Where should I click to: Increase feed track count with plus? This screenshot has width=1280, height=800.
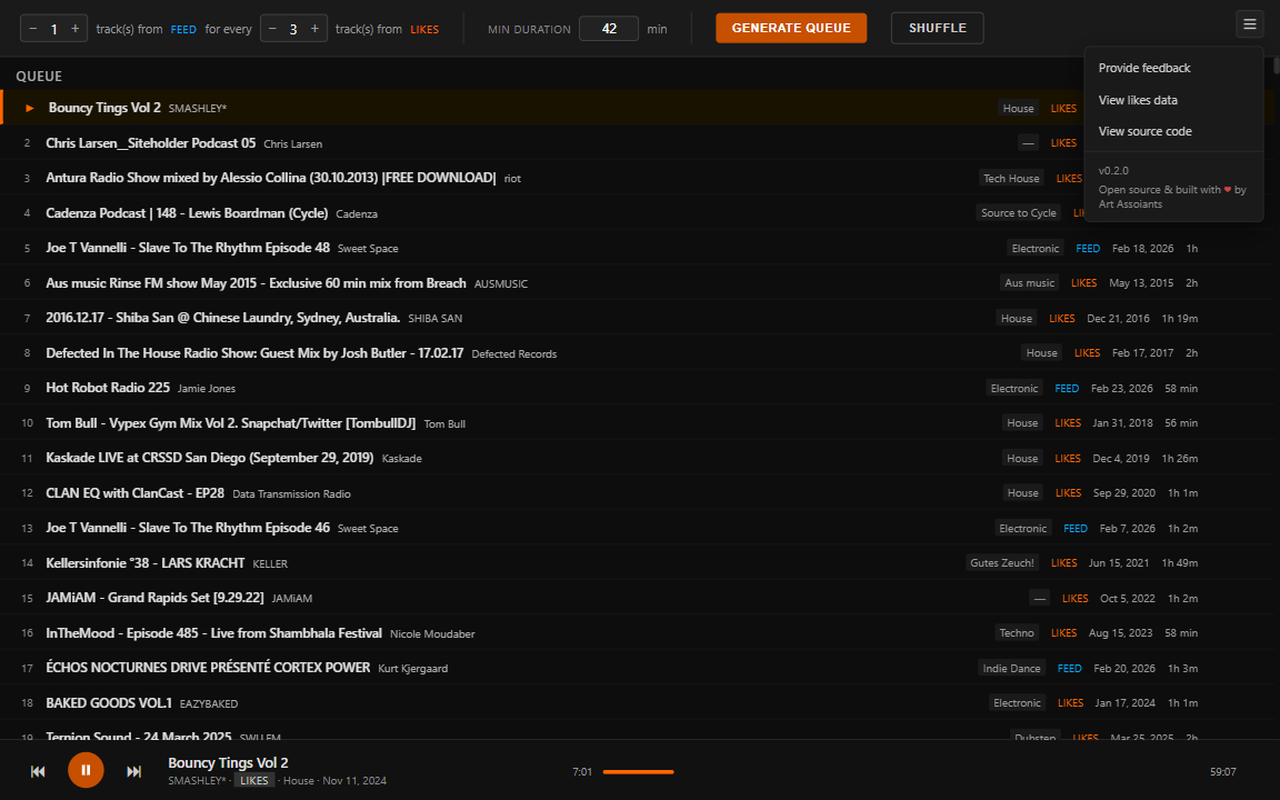click(x=75, y=29)
